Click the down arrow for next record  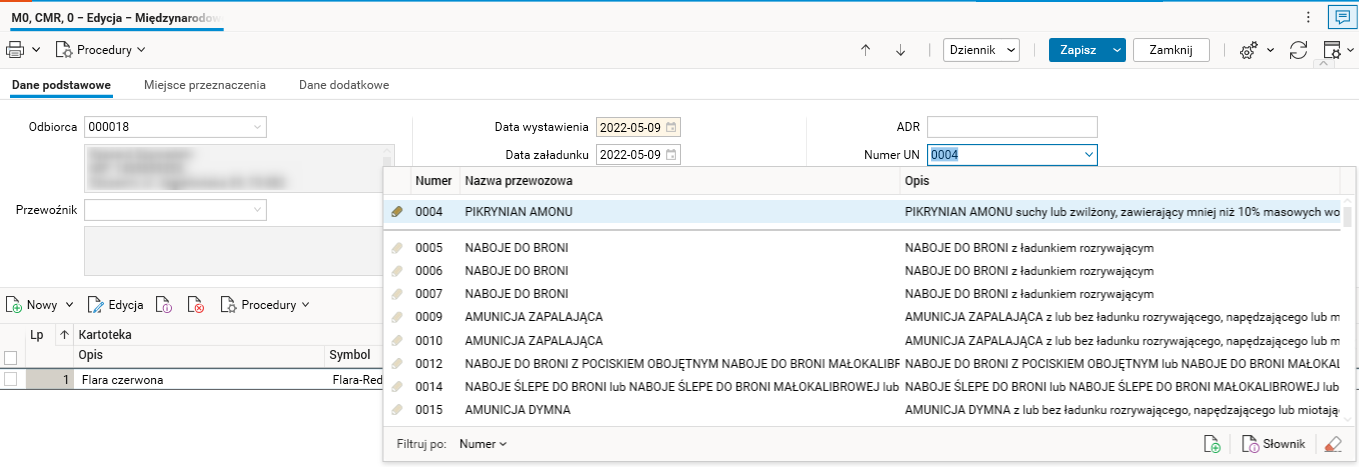(x=900, y=50)
